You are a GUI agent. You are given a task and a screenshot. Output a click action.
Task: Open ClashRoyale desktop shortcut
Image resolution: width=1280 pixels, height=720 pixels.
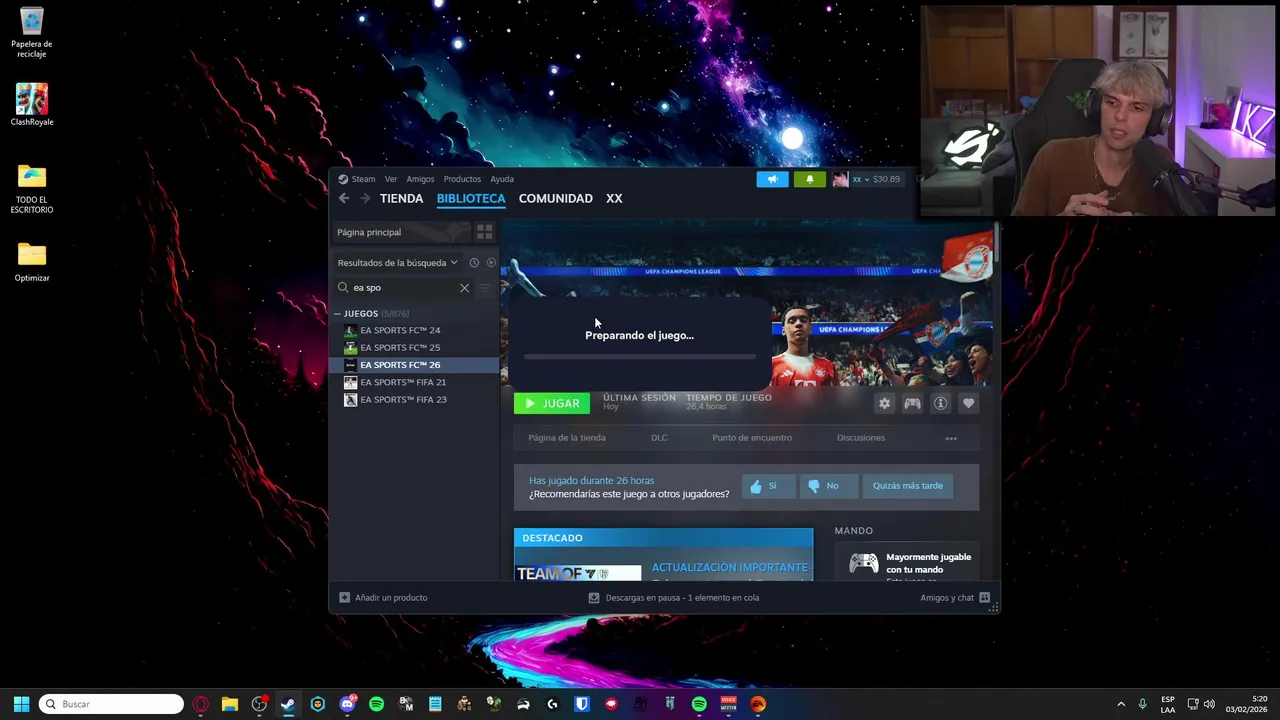(32, 104)
